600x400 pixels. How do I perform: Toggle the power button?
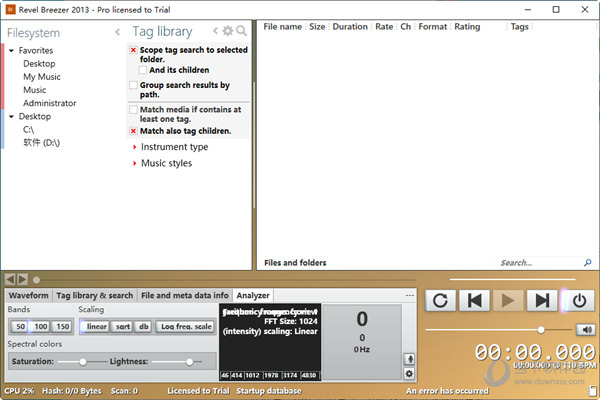coord(579,300)
